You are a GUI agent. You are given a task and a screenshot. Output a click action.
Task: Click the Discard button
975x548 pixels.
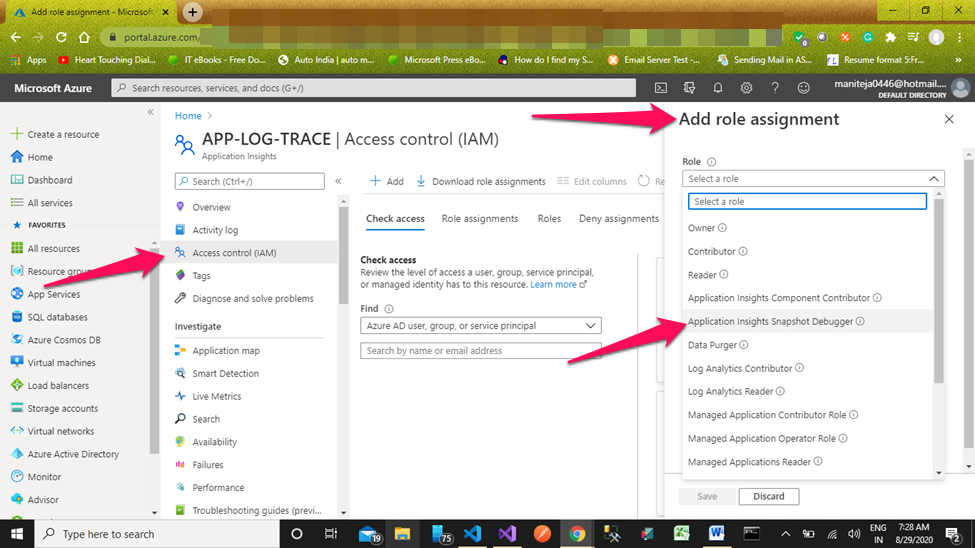tap(769, 496)
